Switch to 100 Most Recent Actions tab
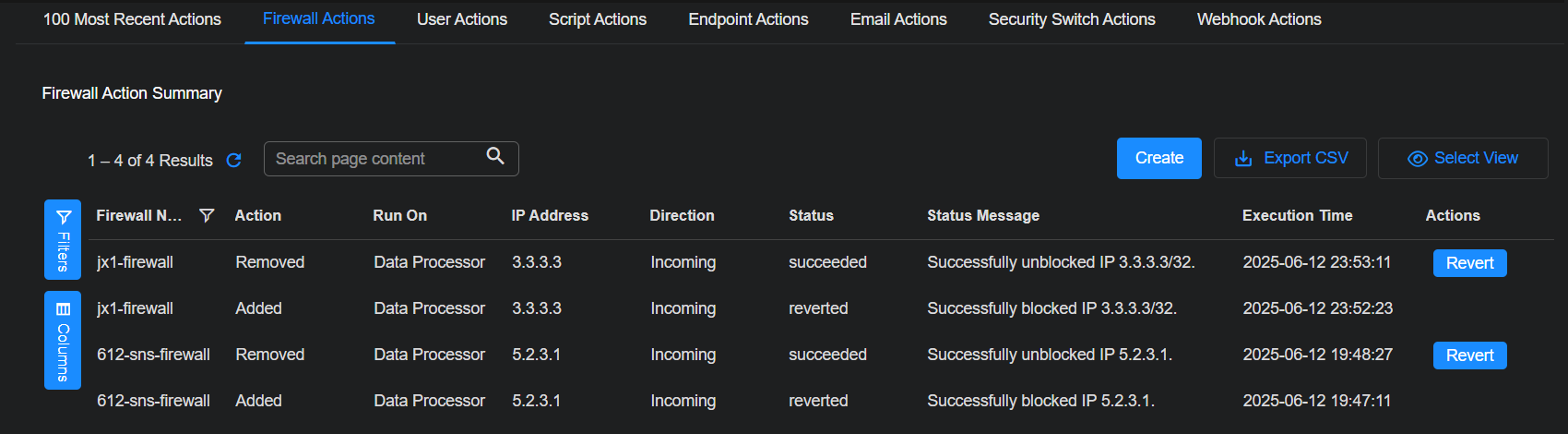The image size is (1568, 434). [x=132, y=19]
